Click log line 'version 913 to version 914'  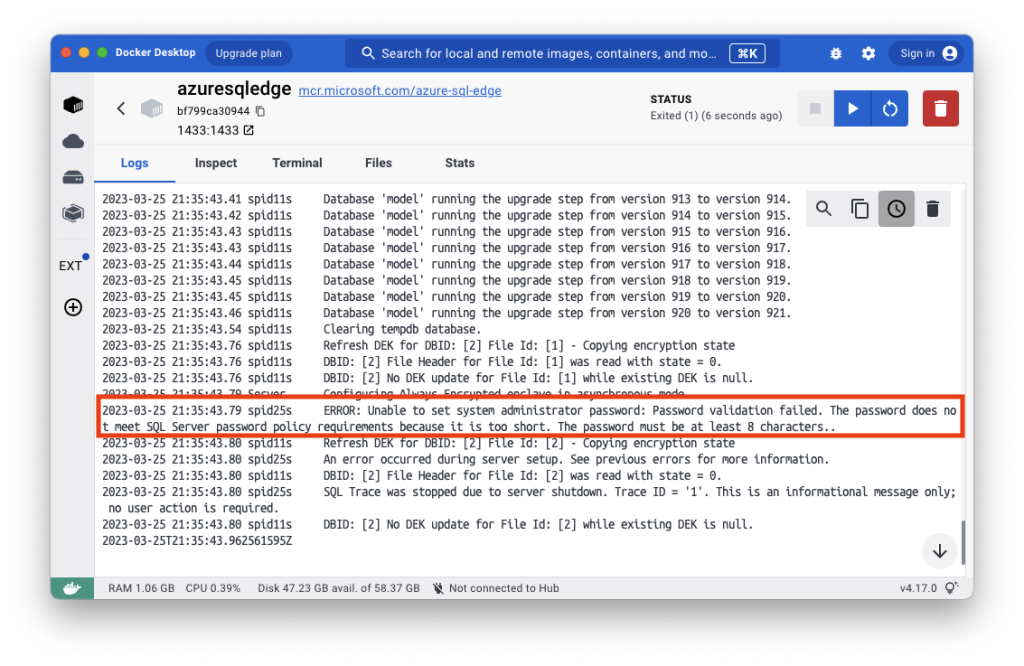(447, 199)
